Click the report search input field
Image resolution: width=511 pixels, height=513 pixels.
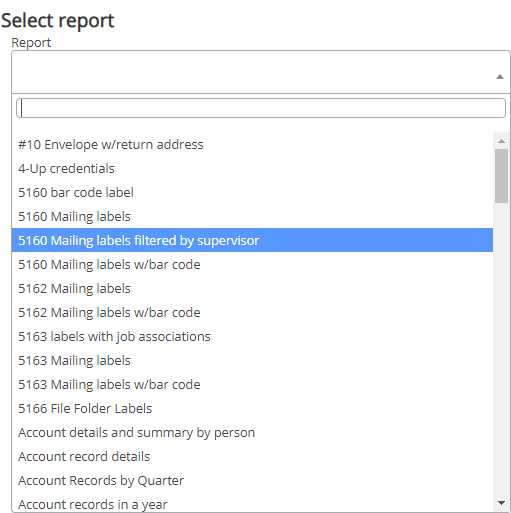tap(261, 108)
